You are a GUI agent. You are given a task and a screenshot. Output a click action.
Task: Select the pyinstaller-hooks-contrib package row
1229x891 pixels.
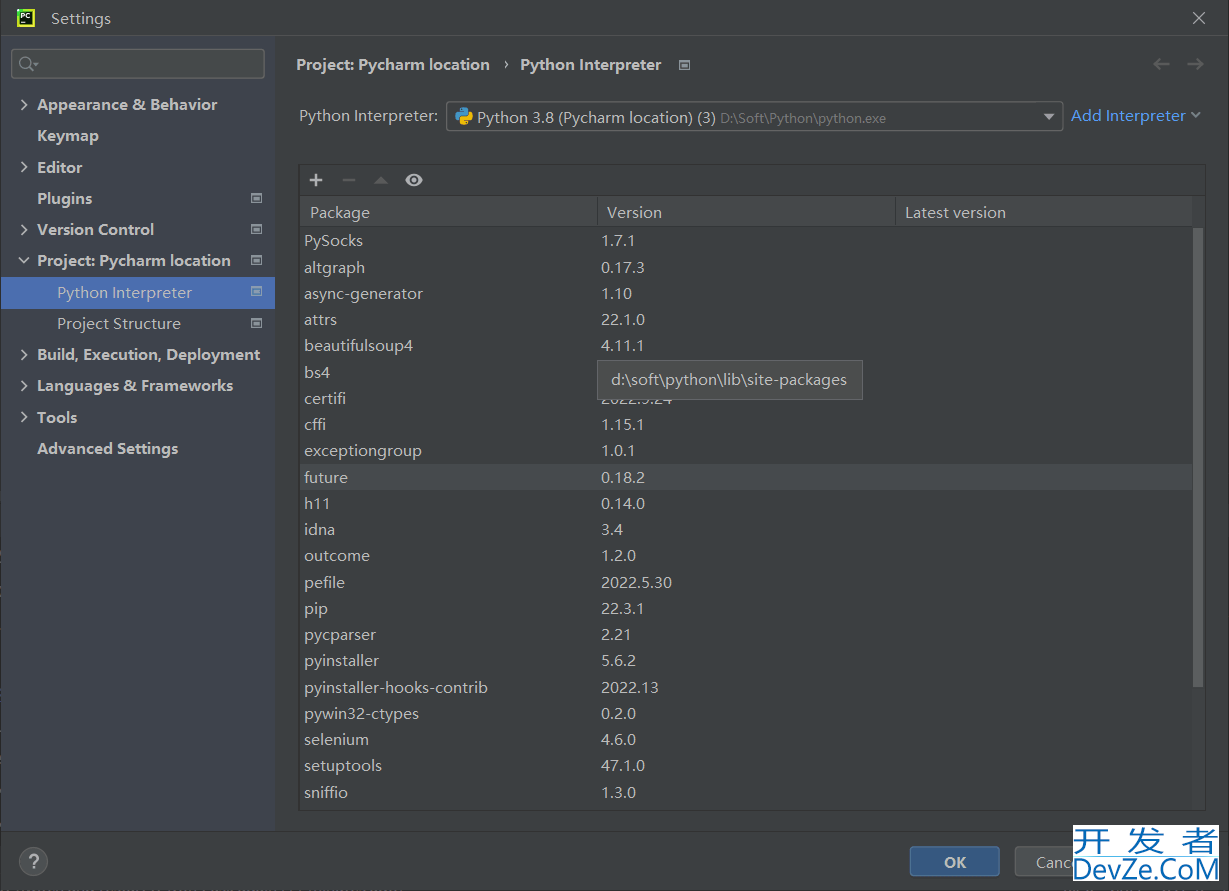point(746,687)
